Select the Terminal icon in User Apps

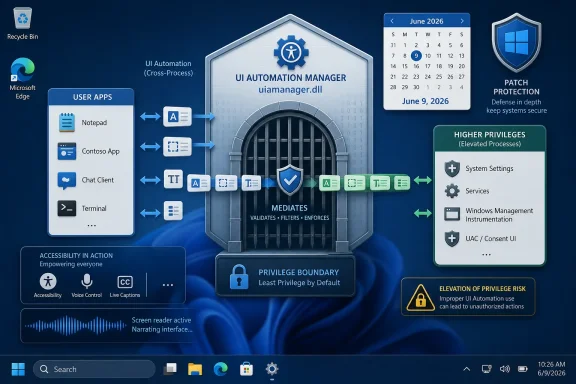(67, 208)
